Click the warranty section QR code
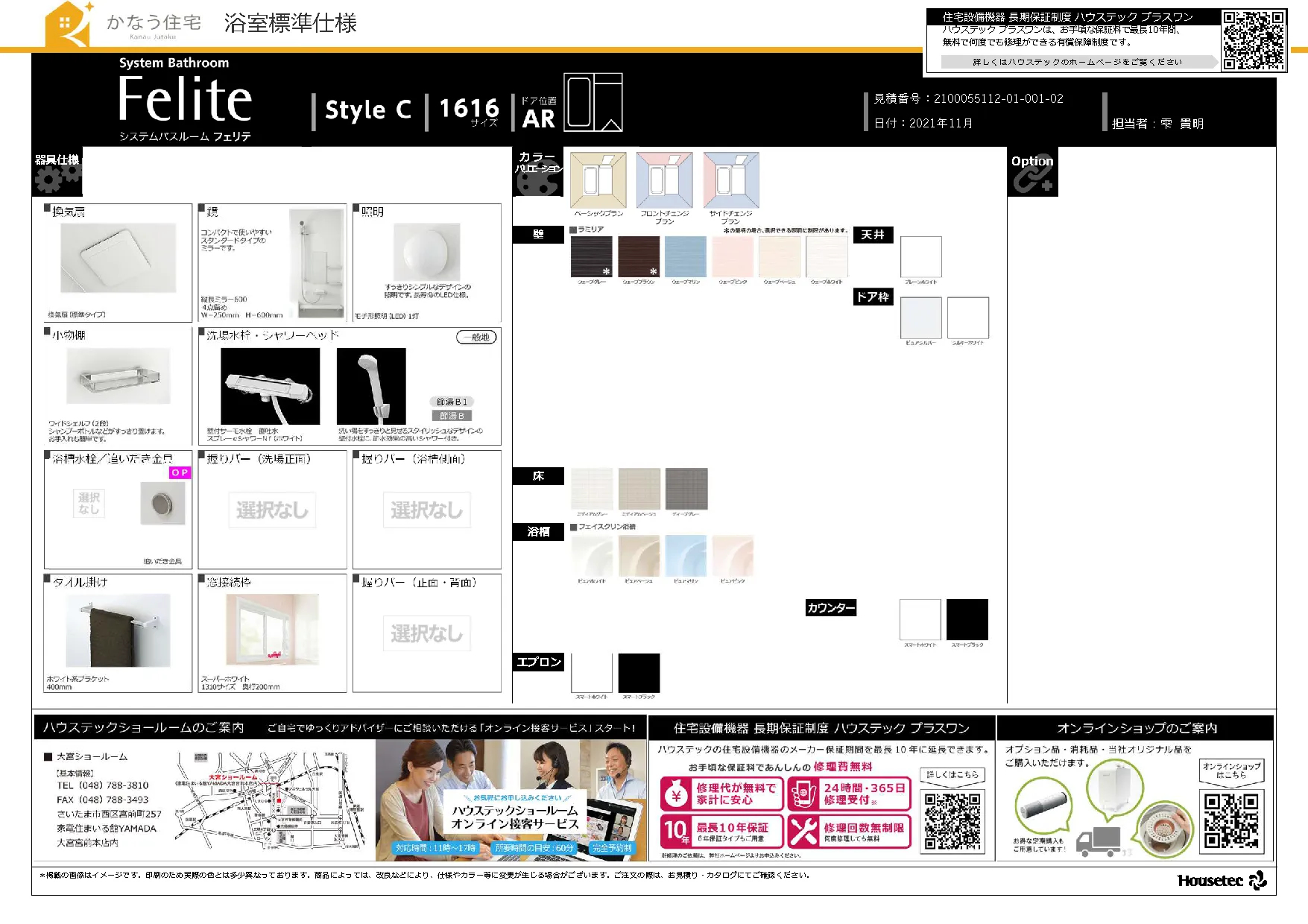Screen dimensions: 1308x924 (952, 820)
